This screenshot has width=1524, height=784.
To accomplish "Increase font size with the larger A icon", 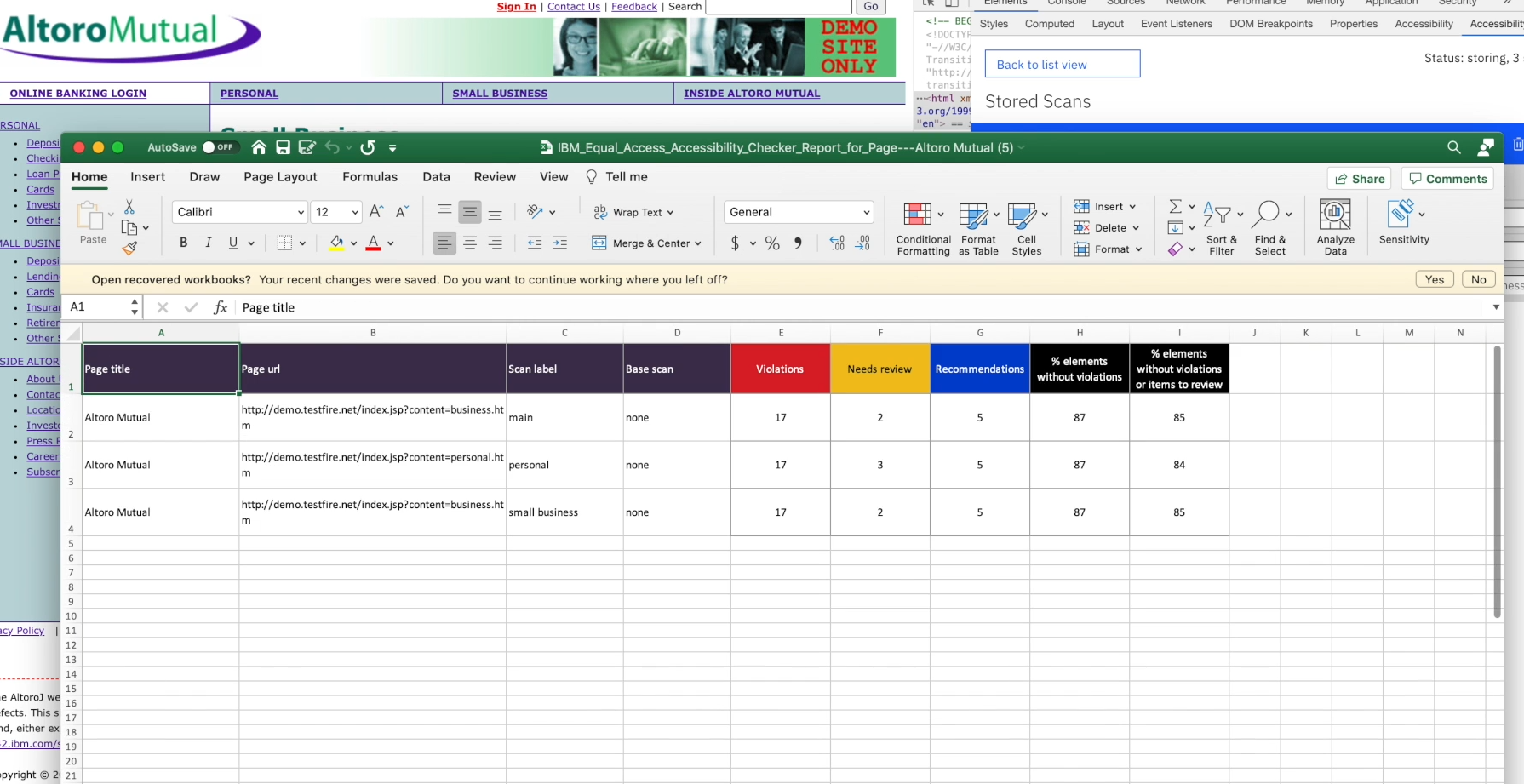I will [x=376, y=211].
